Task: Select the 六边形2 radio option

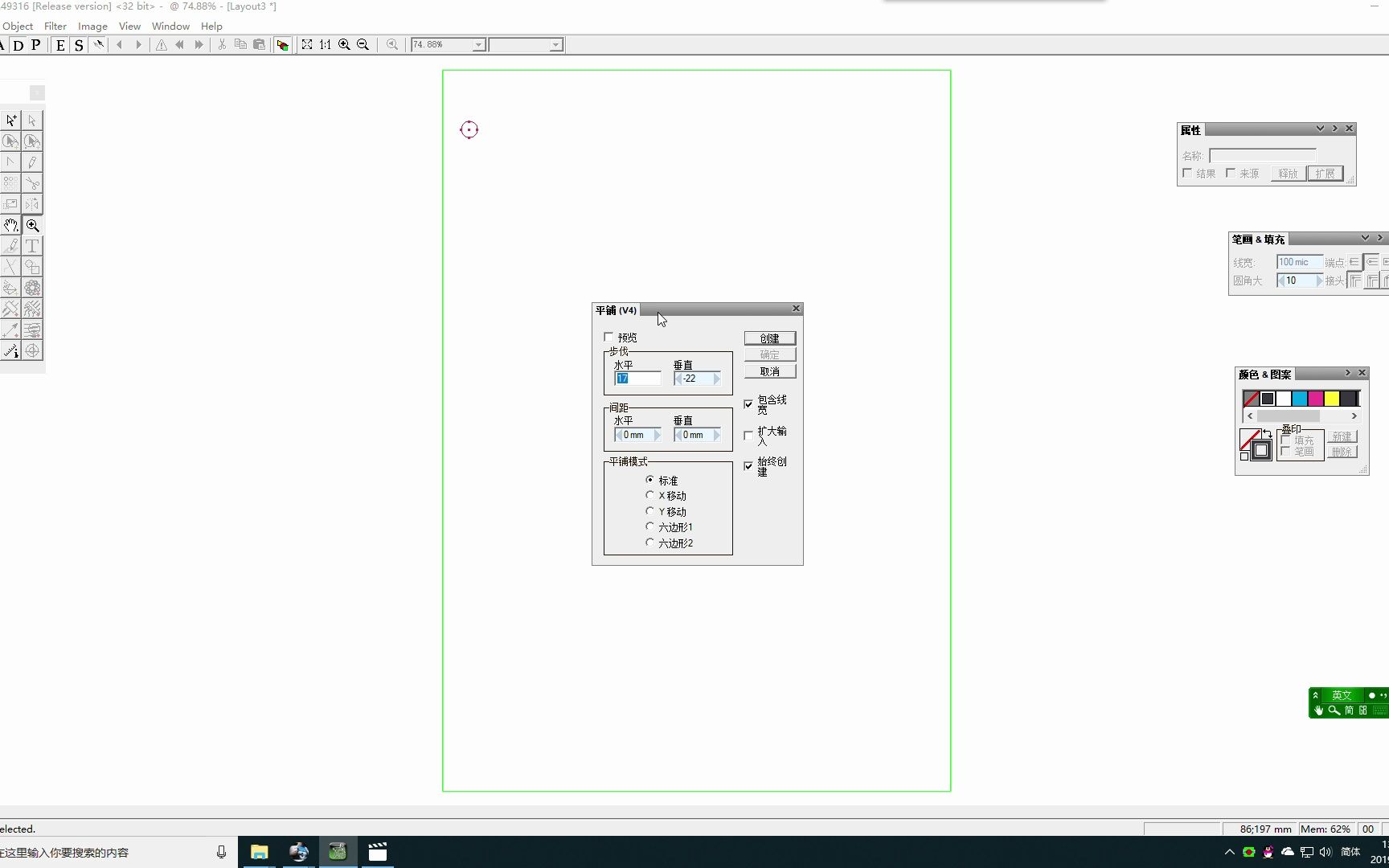Action: tap(649, 542)
